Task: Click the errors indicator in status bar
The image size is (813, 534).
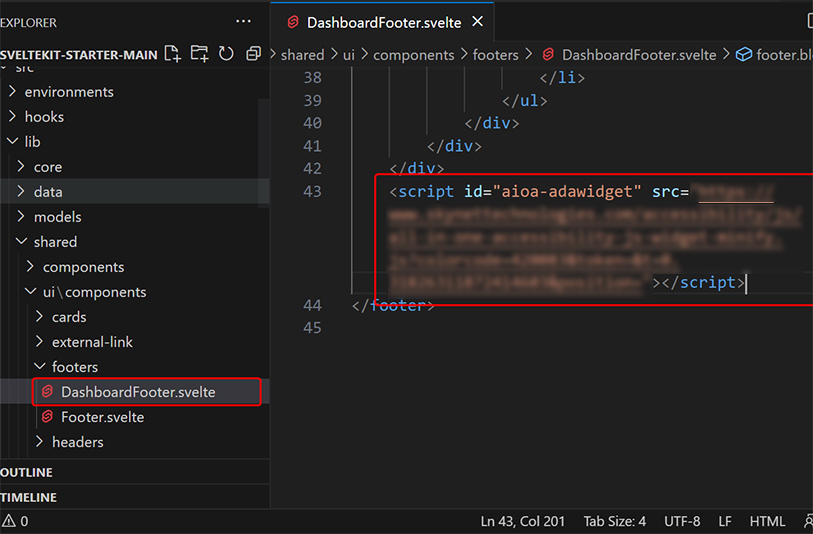Action: pos(15,521)
